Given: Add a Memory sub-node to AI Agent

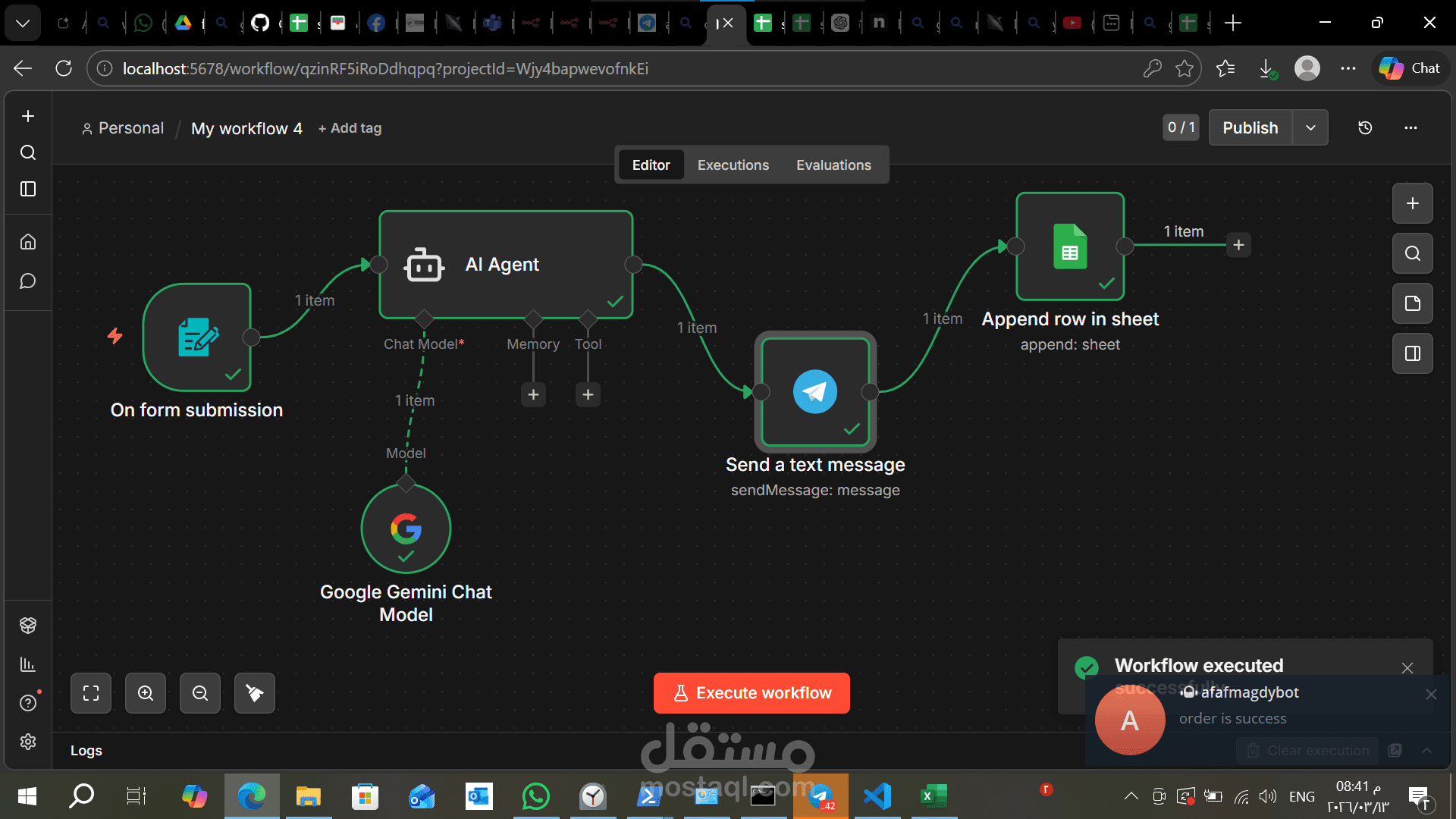Looking at the screenshot, I should tap(533, 394).
